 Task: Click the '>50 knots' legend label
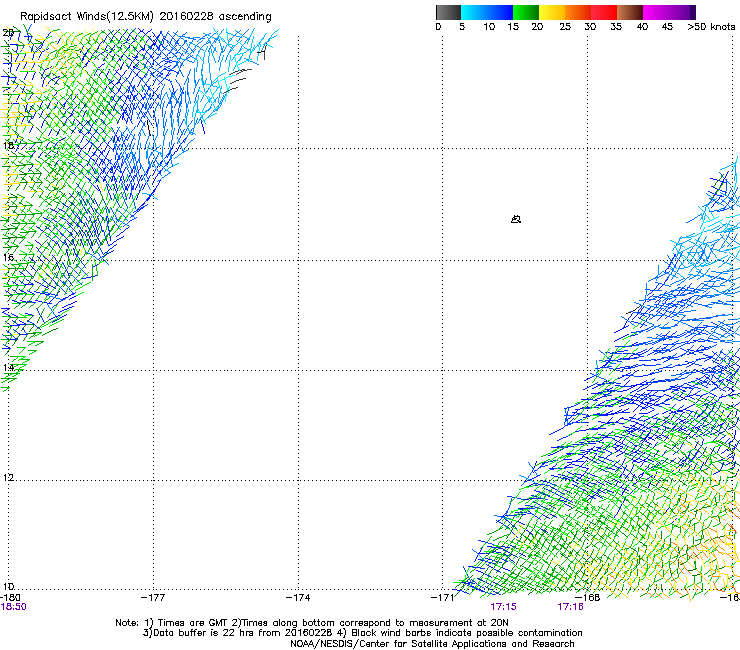click(x=711, y=27)
